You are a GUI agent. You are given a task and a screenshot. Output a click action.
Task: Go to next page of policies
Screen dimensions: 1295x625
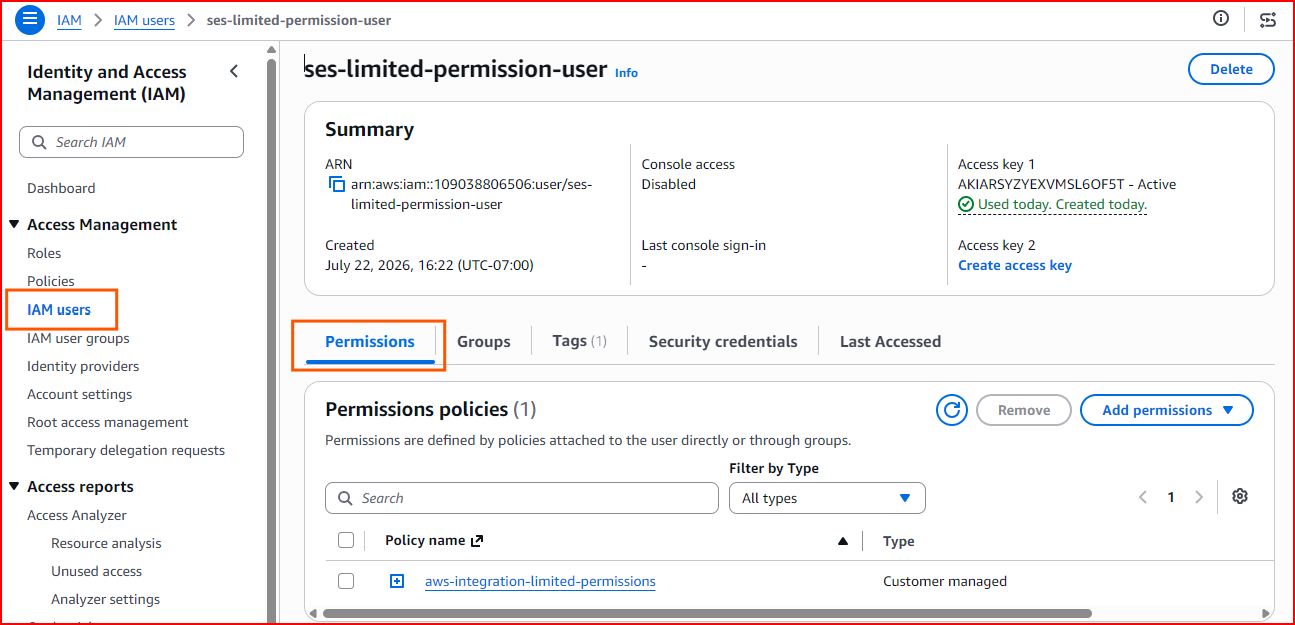click(1199, 497)
